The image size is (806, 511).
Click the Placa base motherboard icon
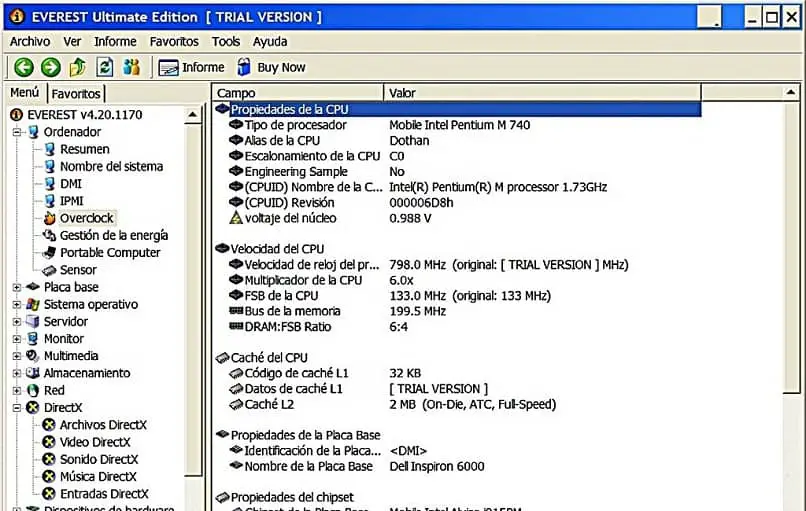tap(33, 287)
